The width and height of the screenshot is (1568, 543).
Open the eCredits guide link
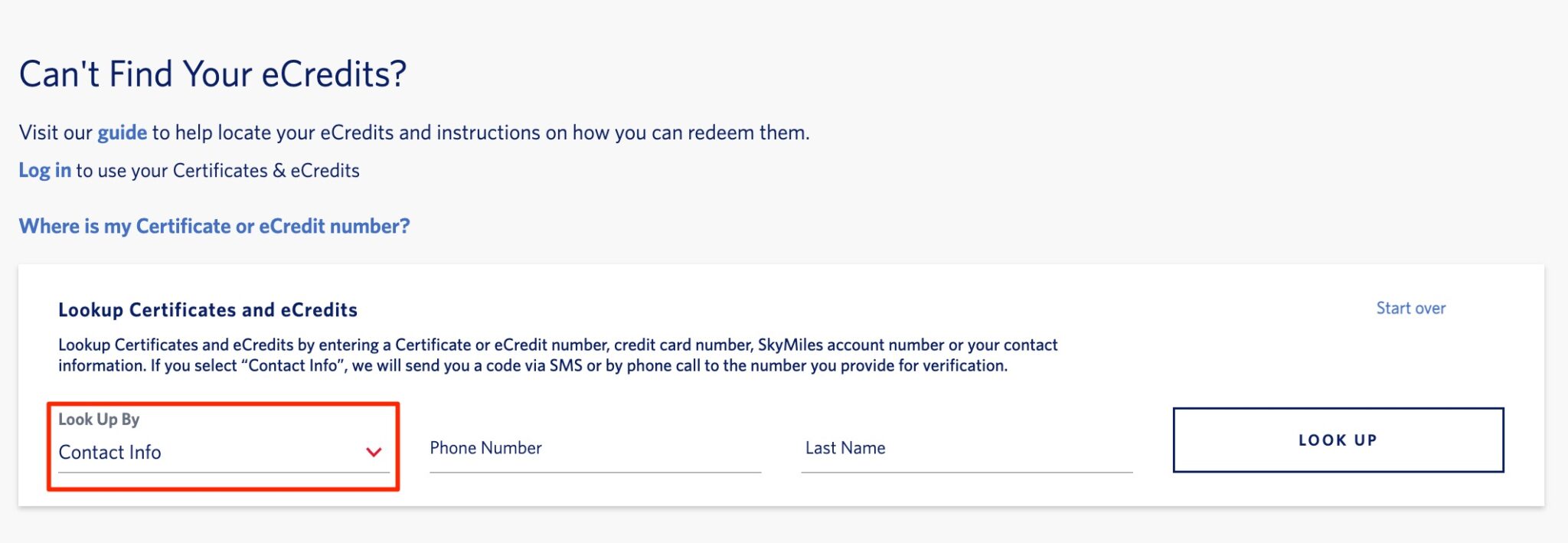[121, 132]
